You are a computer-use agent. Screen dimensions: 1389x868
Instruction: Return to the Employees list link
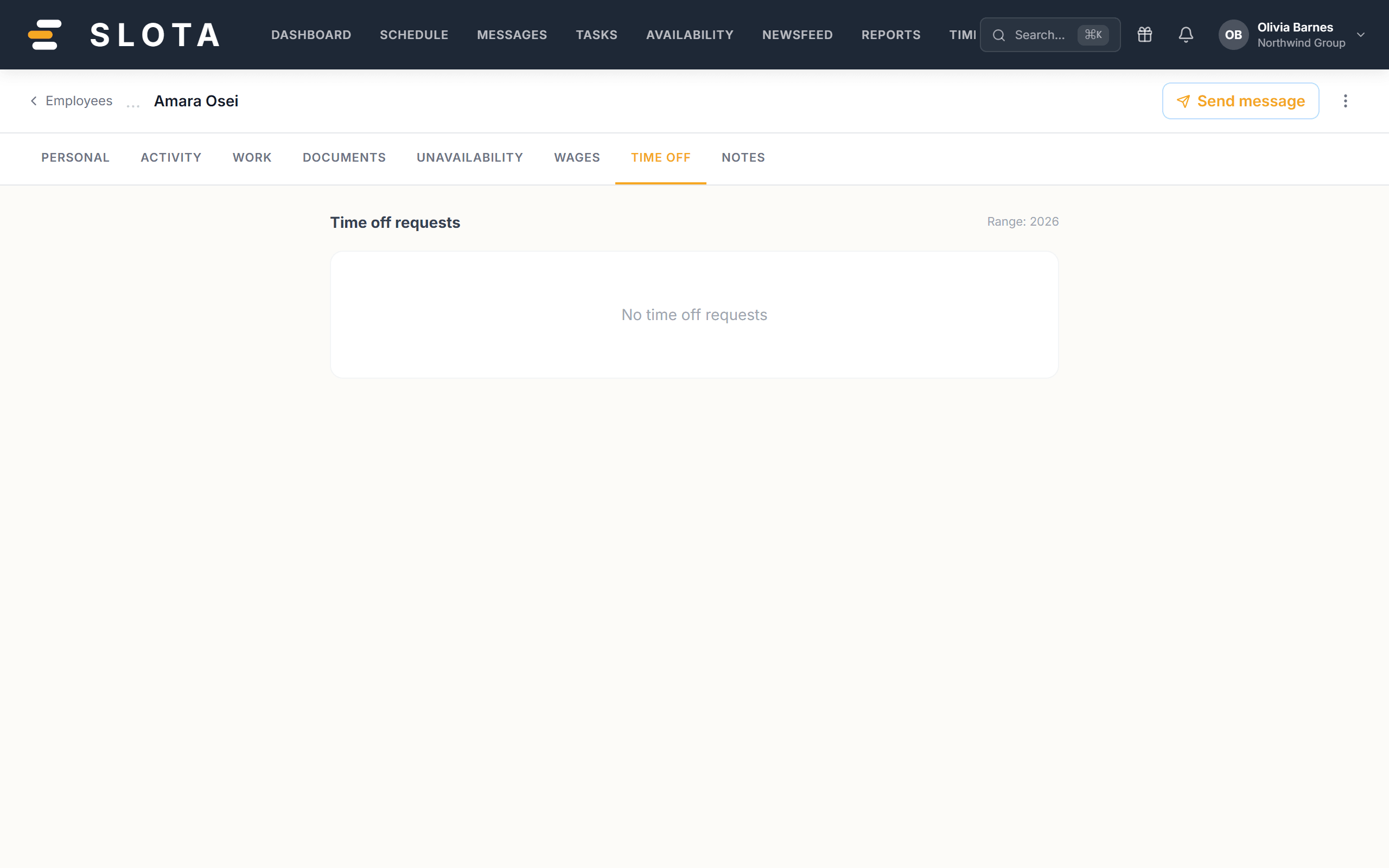pos(79,101)
